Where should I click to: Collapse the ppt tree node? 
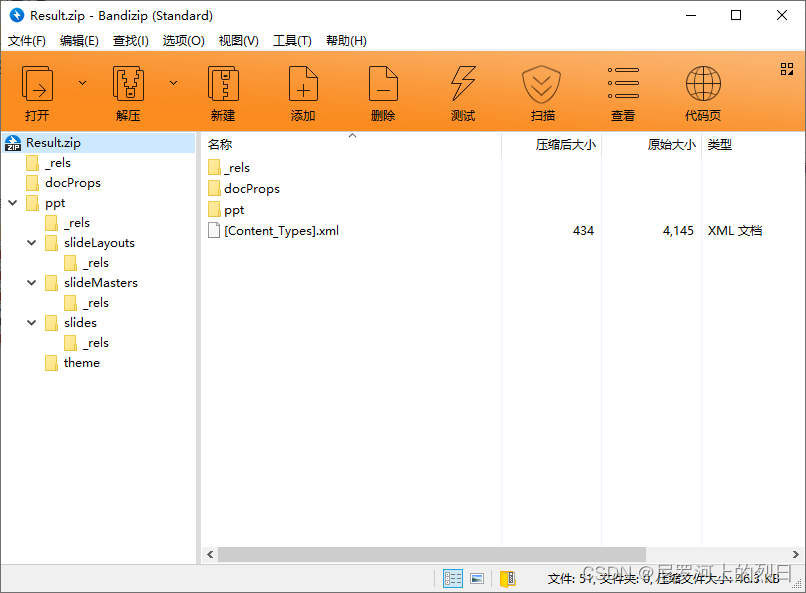(13, 202)
